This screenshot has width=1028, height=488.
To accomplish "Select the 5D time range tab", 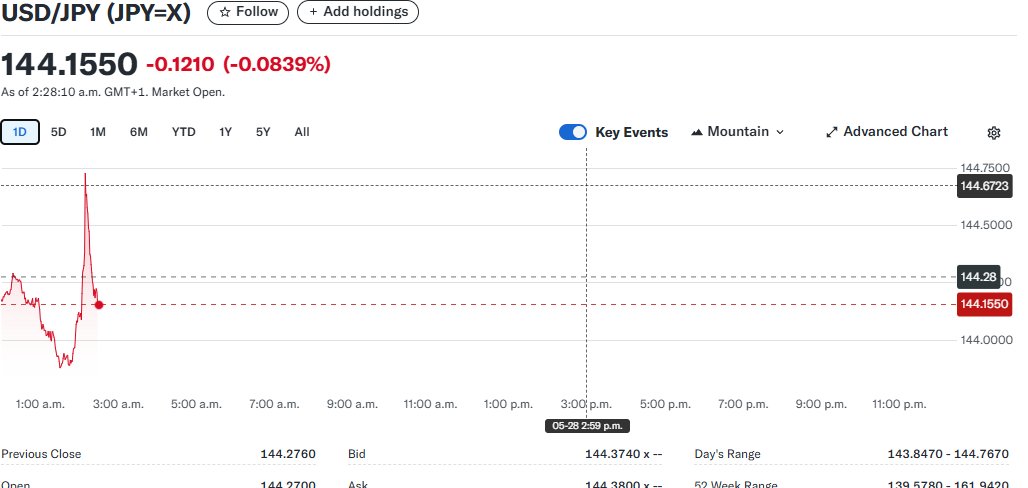I will (58, 132).
